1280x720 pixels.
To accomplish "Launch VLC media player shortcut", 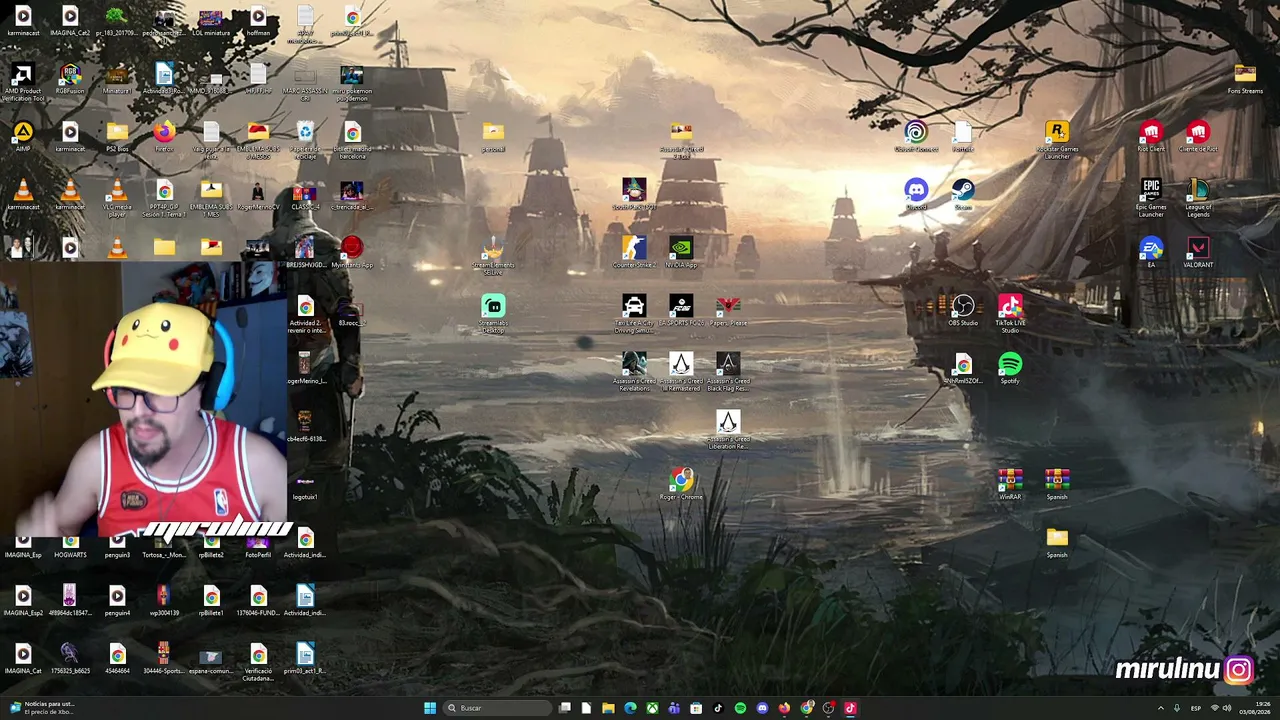I will point(117,199).
